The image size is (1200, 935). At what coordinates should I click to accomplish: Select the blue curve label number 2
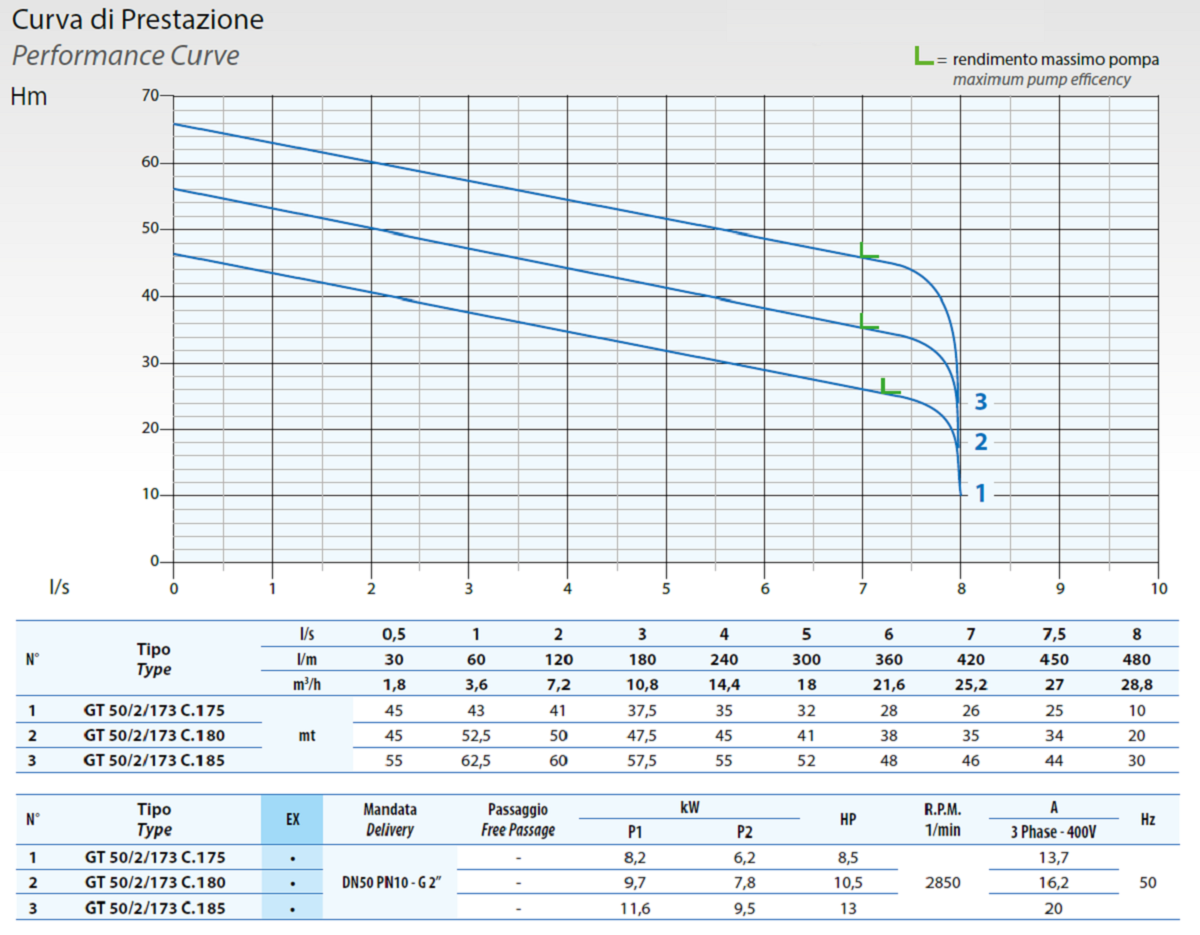click(981, 443)
